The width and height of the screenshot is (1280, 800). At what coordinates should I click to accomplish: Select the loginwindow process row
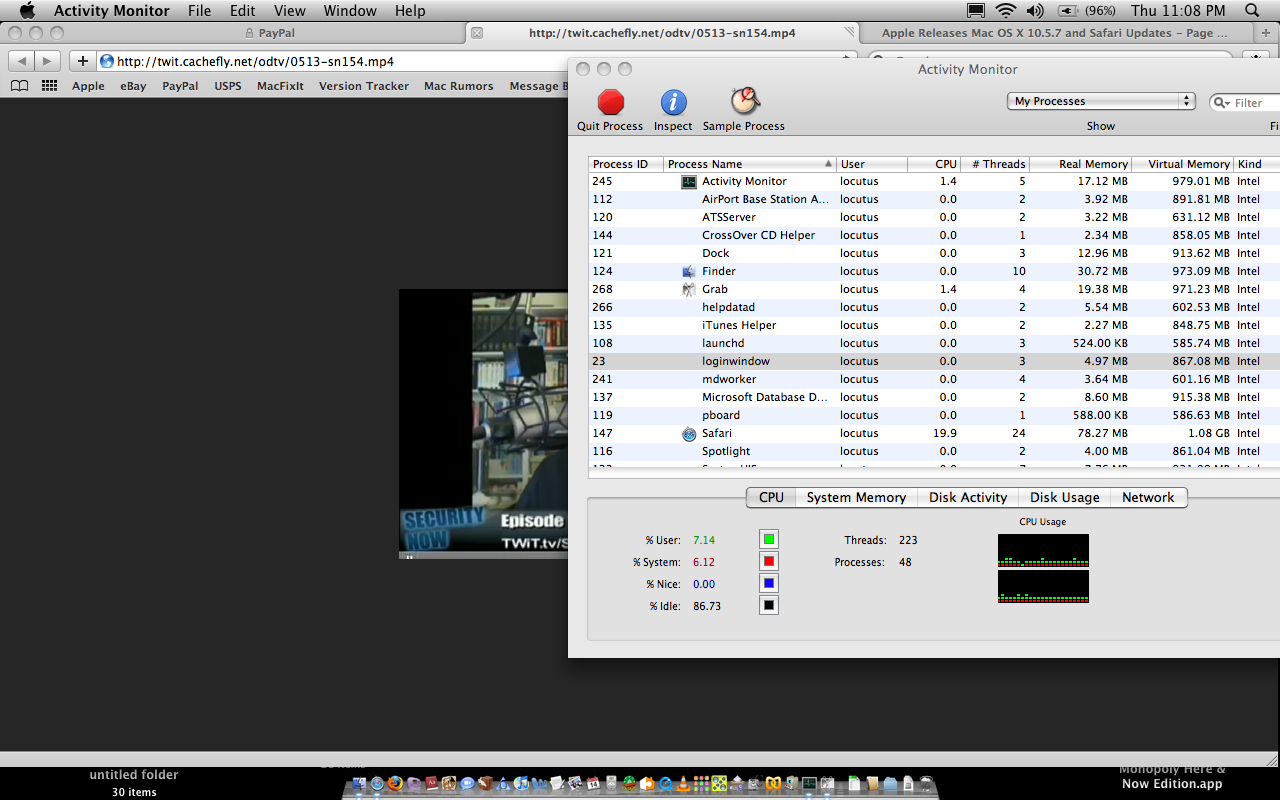pyautogui.click(x=934, y=361)
